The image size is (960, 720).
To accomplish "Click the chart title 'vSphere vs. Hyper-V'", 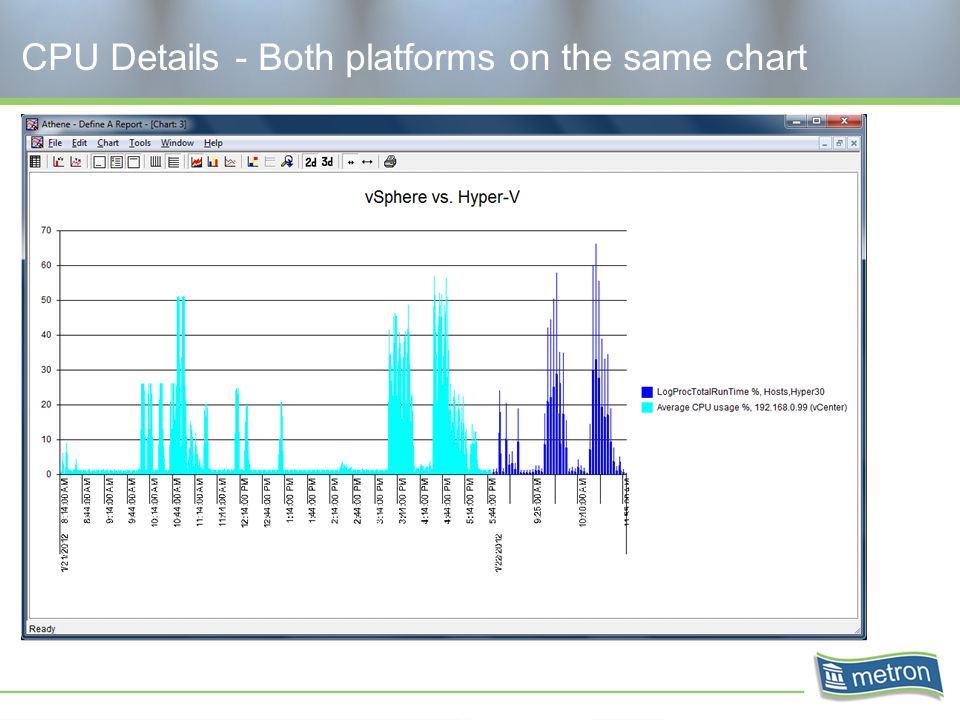I will 442,197.
